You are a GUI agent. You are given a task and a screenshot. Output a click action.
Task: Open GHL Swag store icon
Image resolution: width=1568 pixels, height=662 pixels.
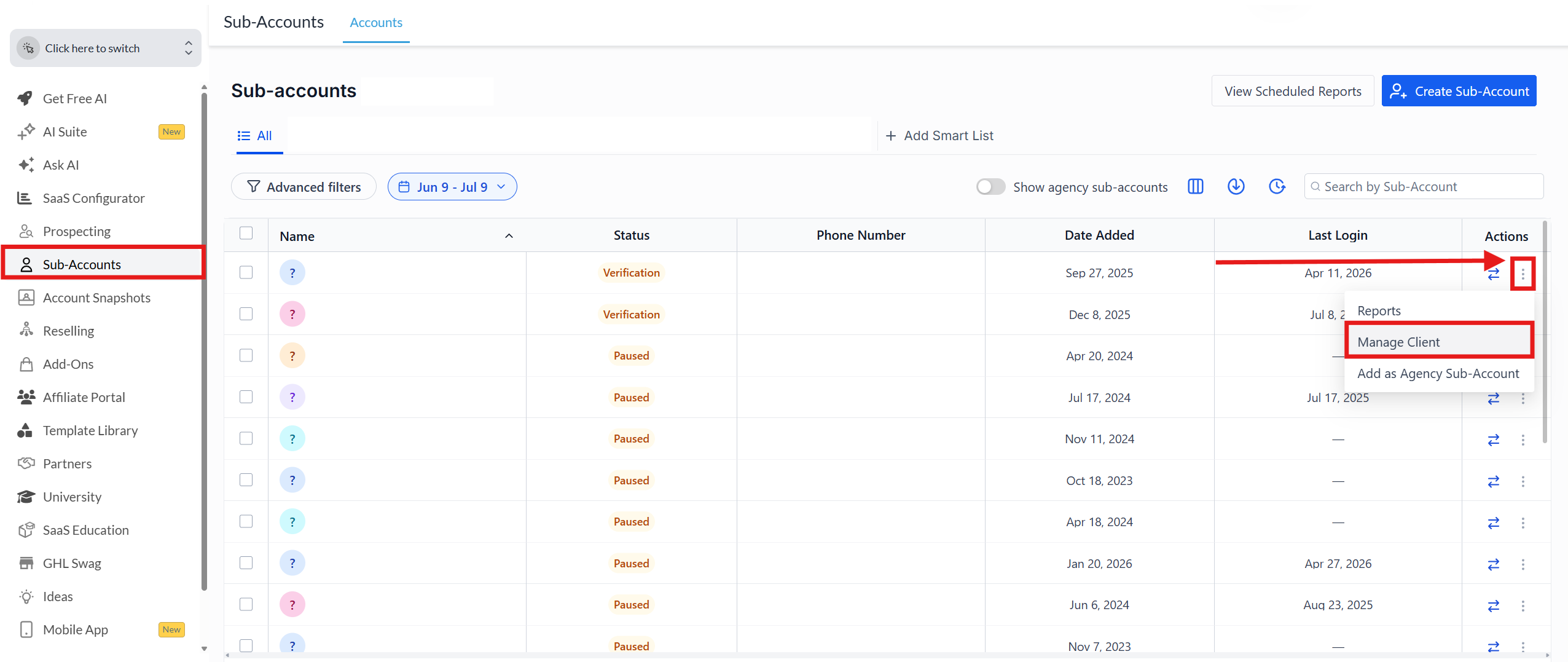pyautogui.click(x=25, y=563)
